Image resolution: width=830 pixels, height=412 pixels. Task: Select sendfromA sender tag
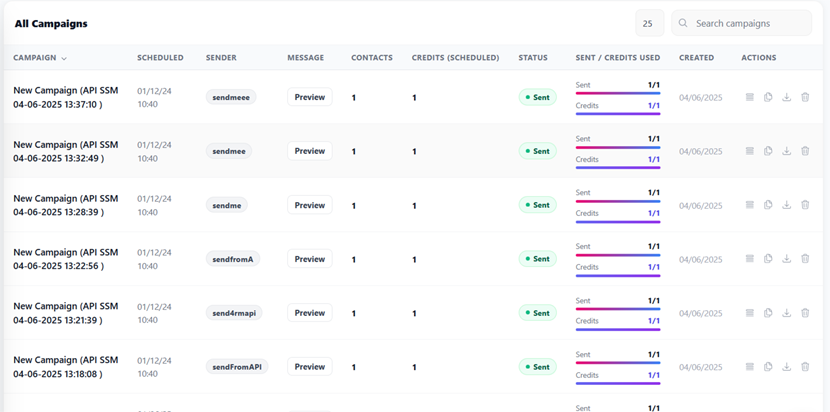tap(233, 259)
